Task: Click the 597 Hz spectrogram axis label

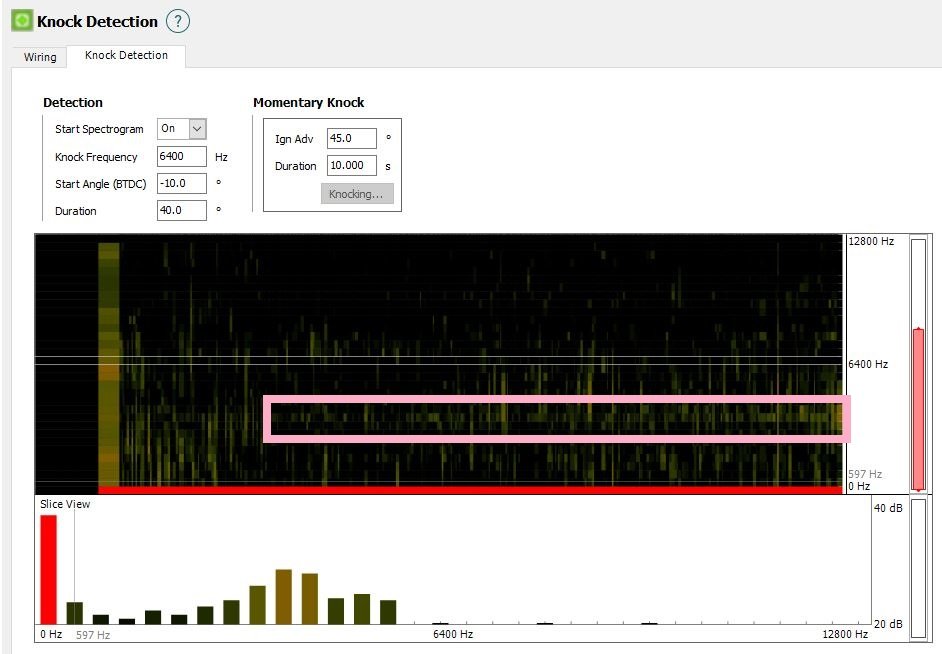Action: point(865,474)
